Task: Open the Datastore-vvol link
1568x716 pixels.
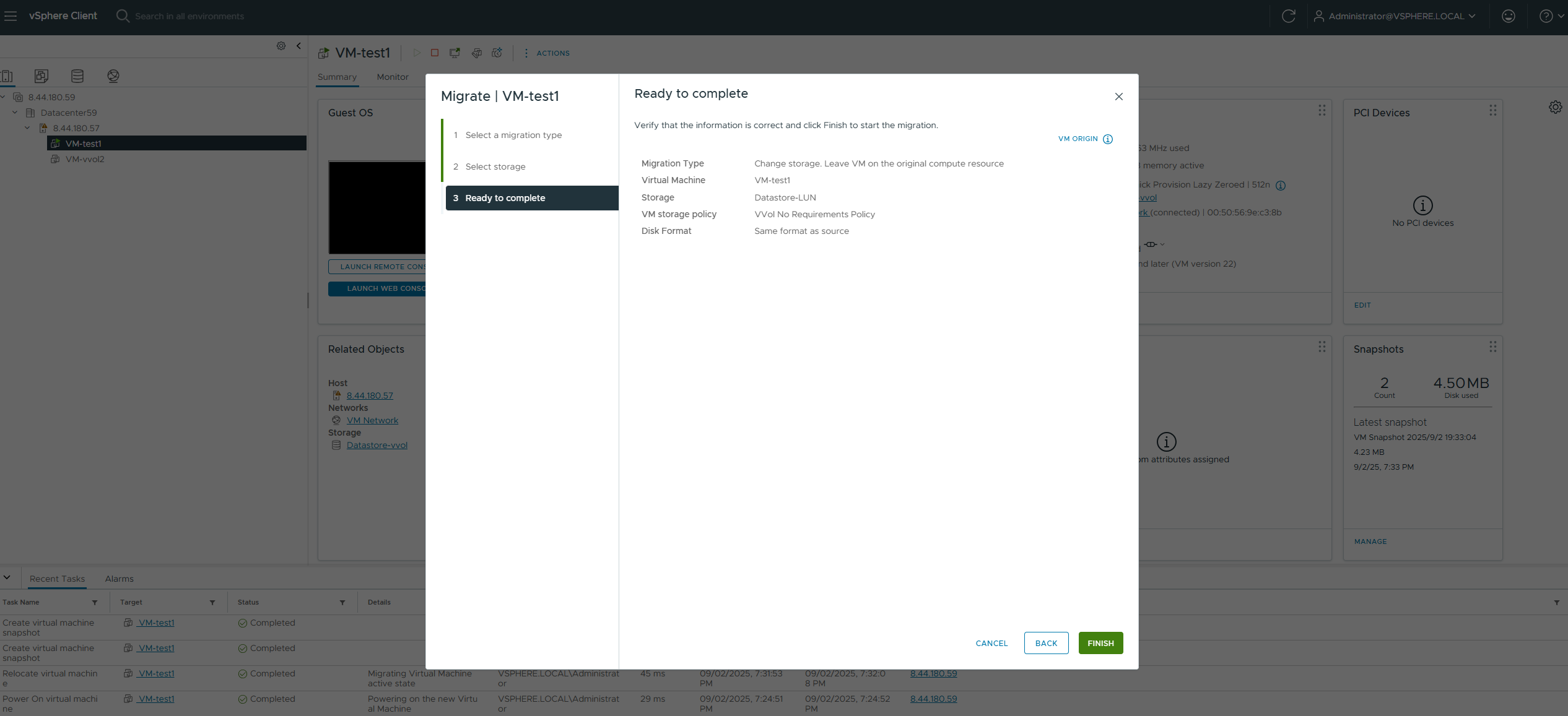Action: click(x=377, y=445)
